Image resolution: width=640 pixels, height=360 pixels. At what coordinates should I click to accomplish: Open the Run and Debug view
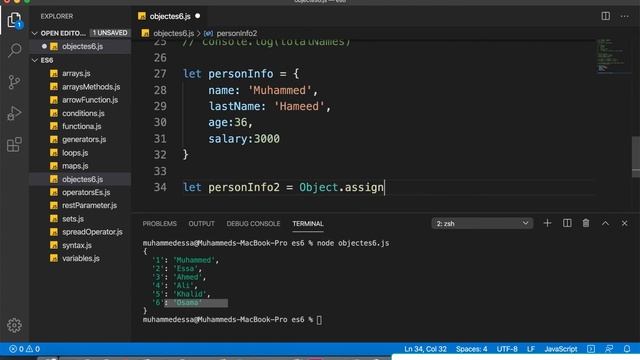click(14, 113)
